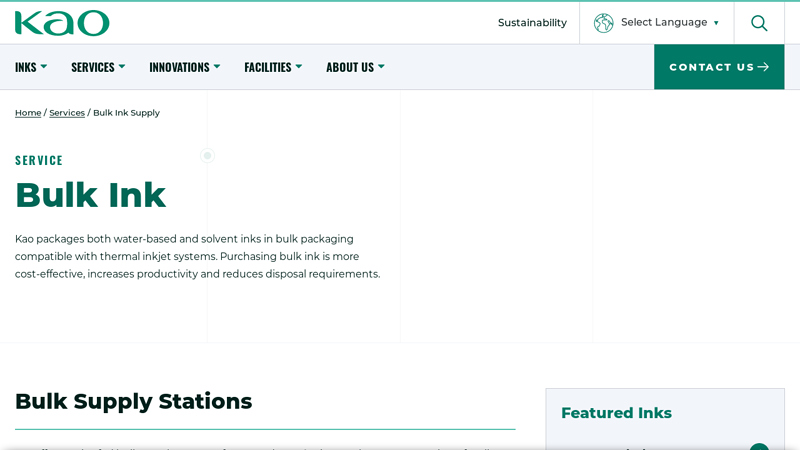This screenshot has width=800, height=450.
Task: Click the Bulk Ink page title
Action: coord(90,195)
